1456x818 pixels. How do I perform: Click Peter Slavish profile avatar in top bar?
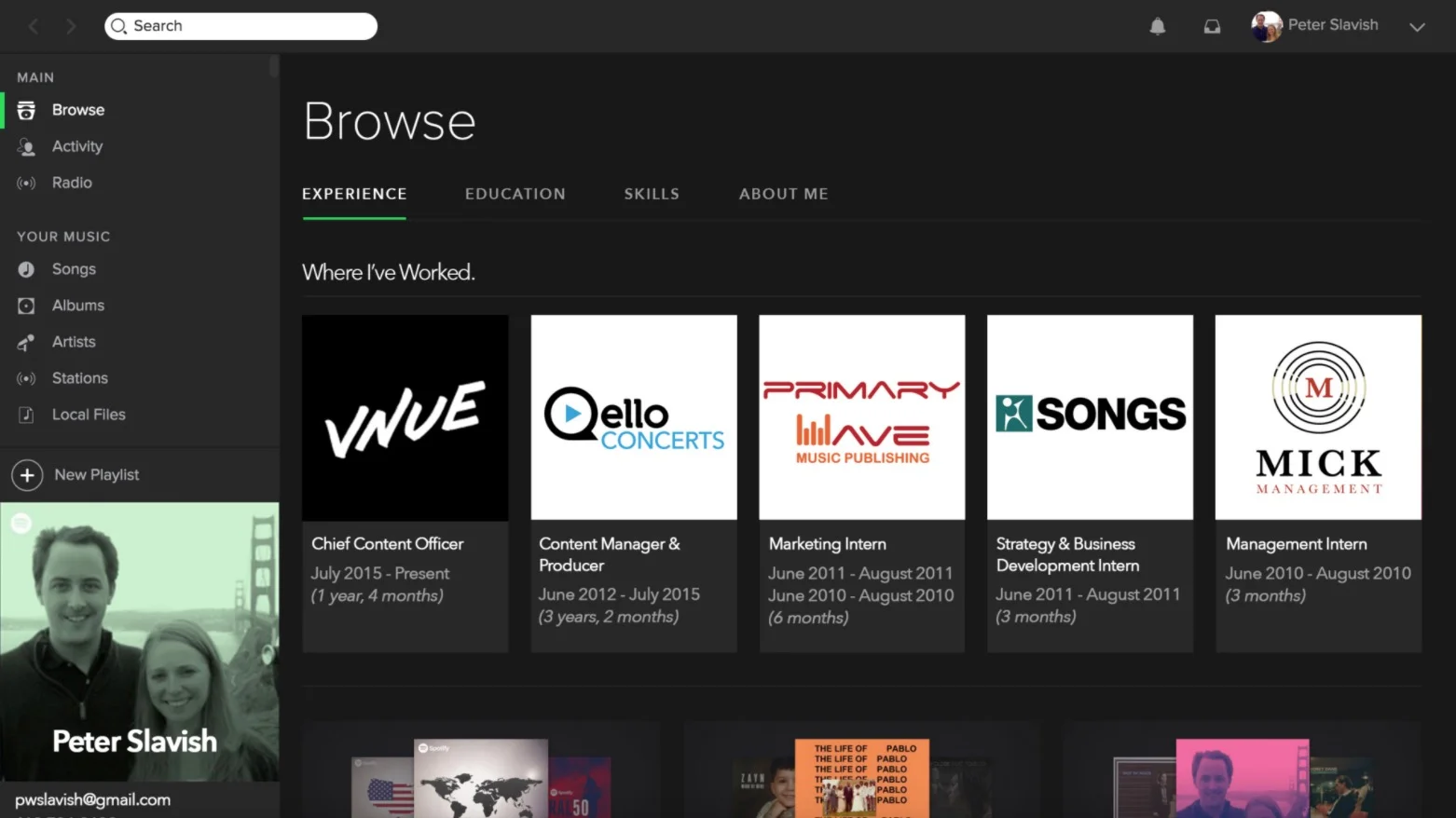point(1266,26)
